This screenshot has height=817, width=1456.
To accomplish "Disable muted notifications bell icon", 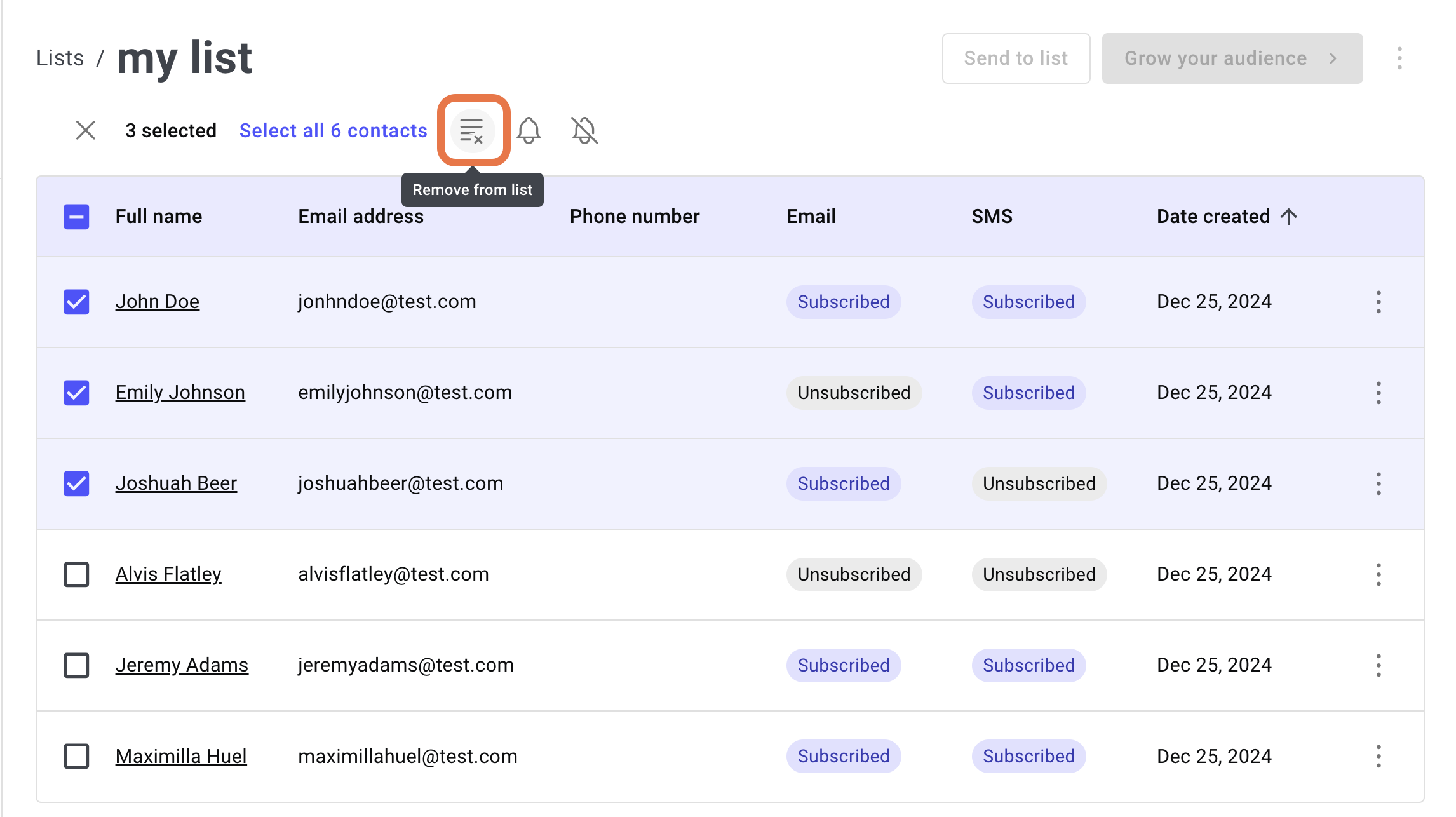I will [x=584, y=130].
